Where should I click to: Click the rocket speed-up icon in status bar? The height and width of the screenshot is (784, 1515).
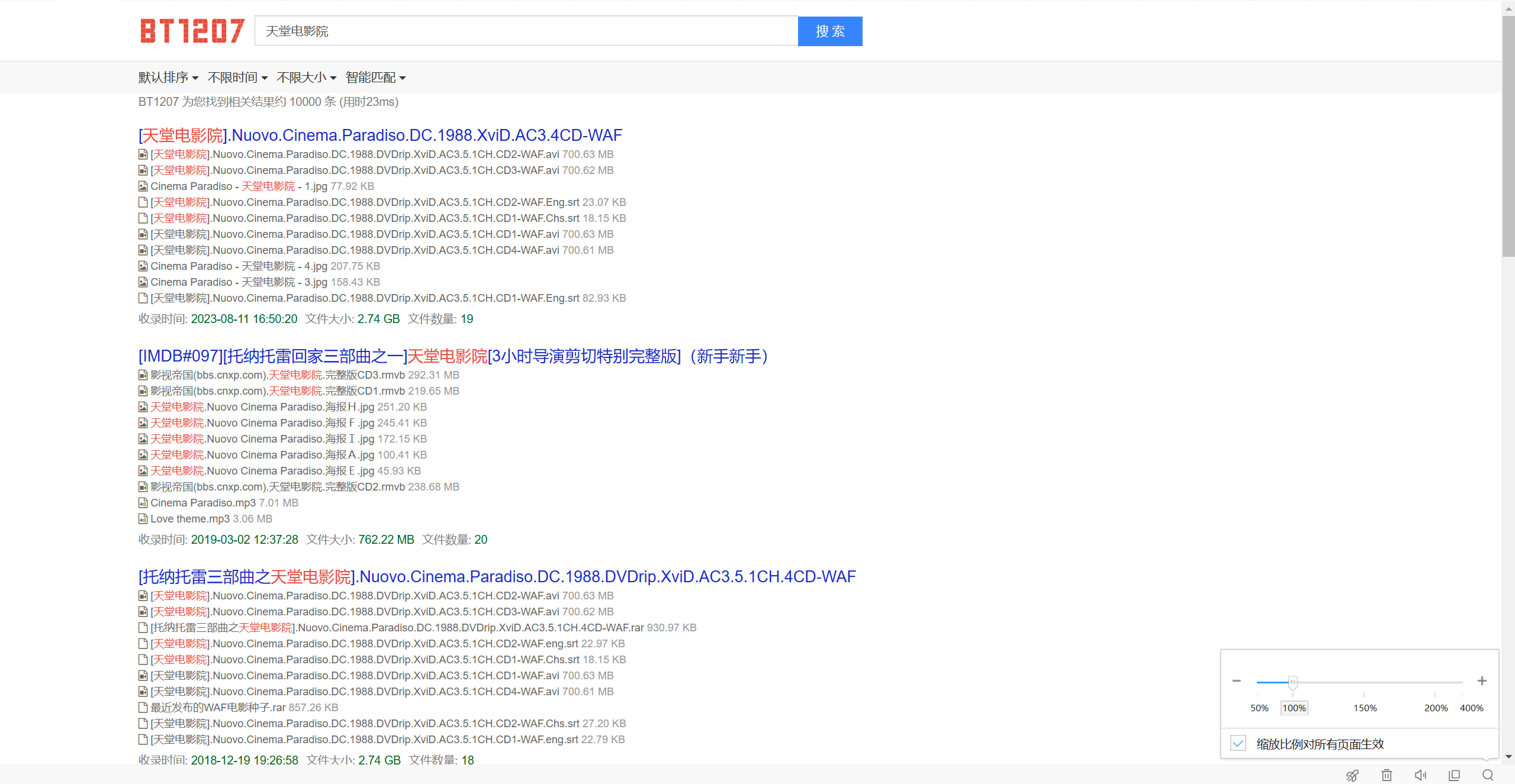click(1352, 775)
